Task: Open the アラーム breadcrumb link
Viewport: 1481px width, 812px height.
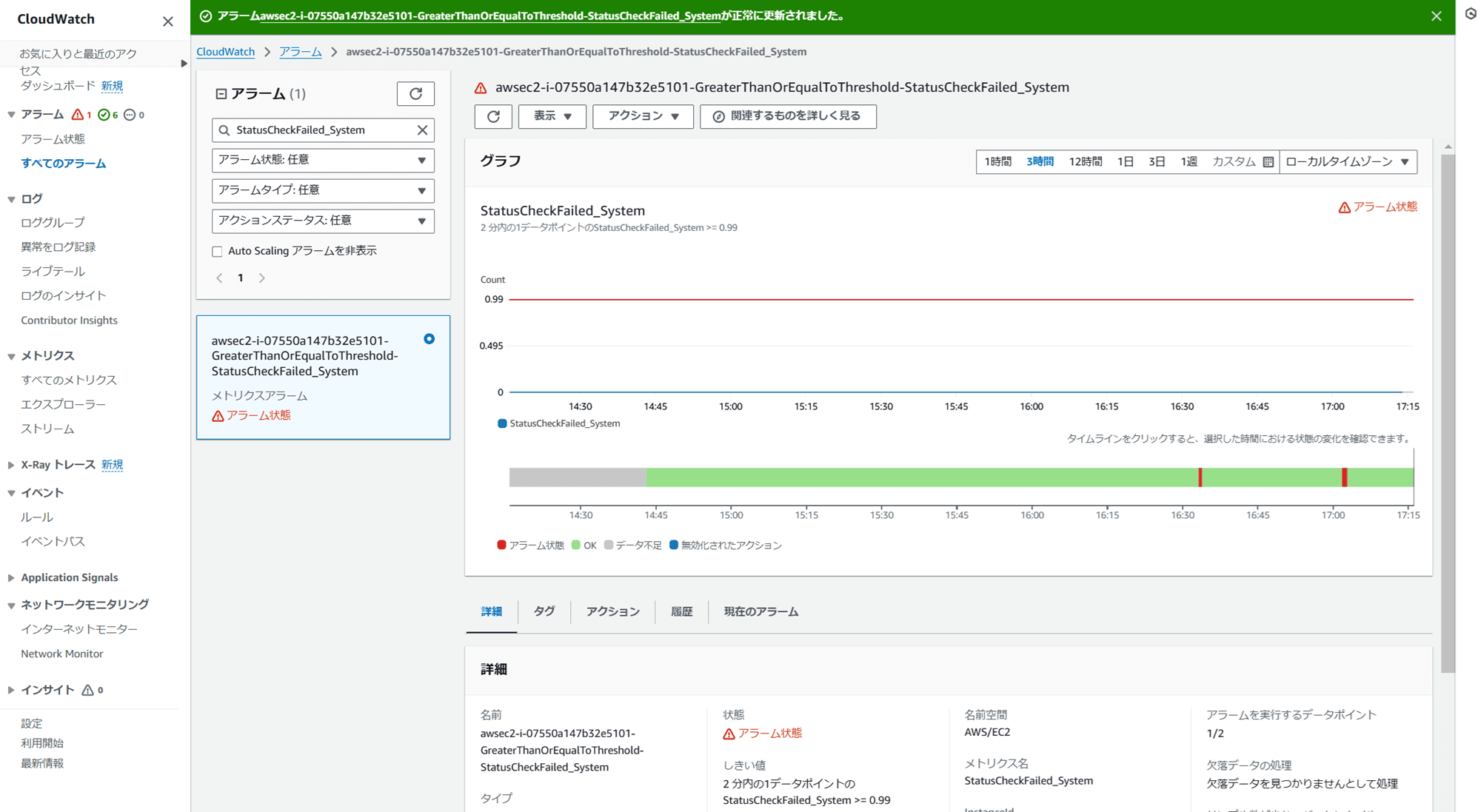Action: (301, 52)
